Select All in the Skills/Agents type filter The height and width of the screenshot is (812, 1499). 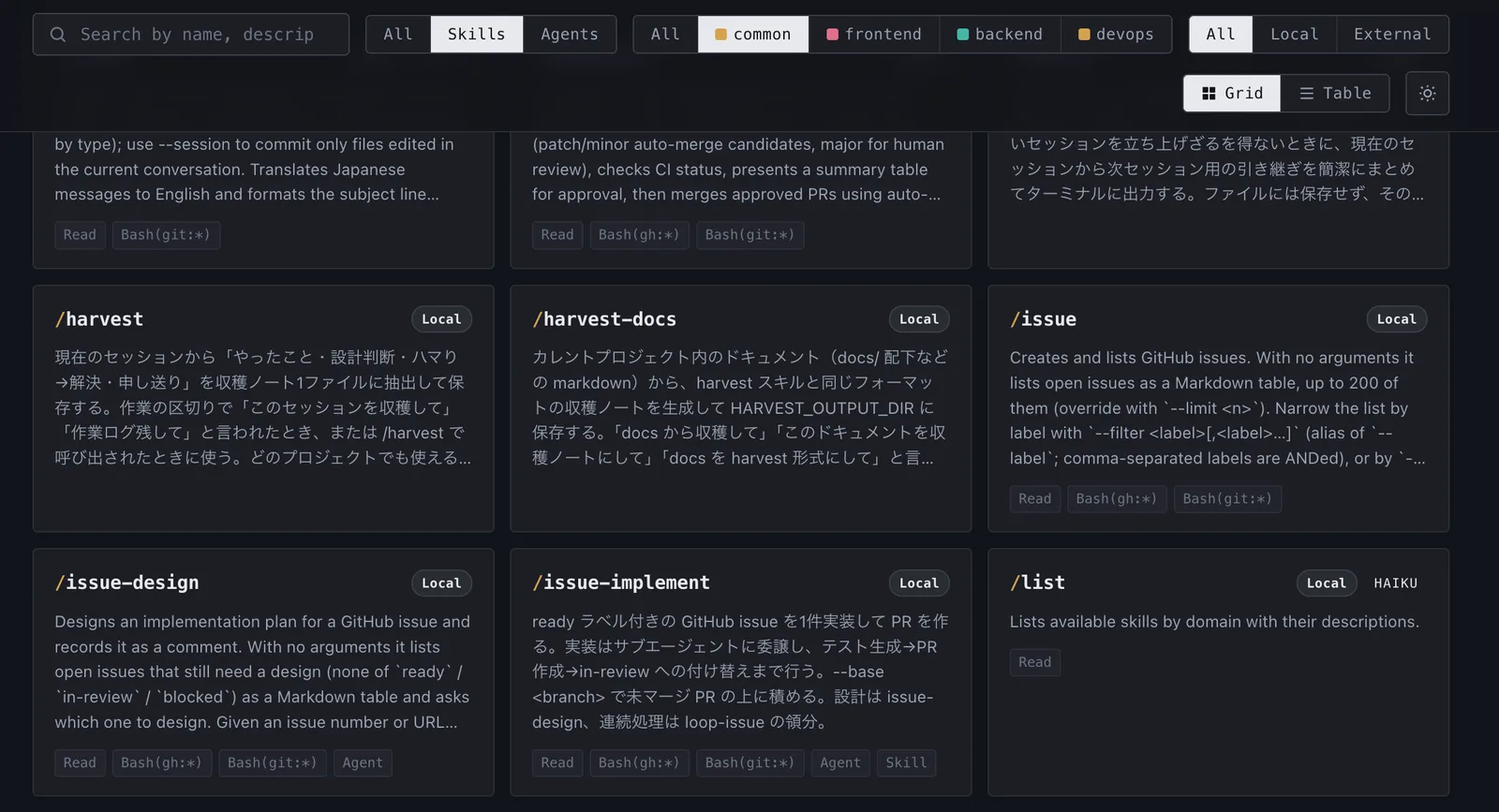(x=398, y=35)
